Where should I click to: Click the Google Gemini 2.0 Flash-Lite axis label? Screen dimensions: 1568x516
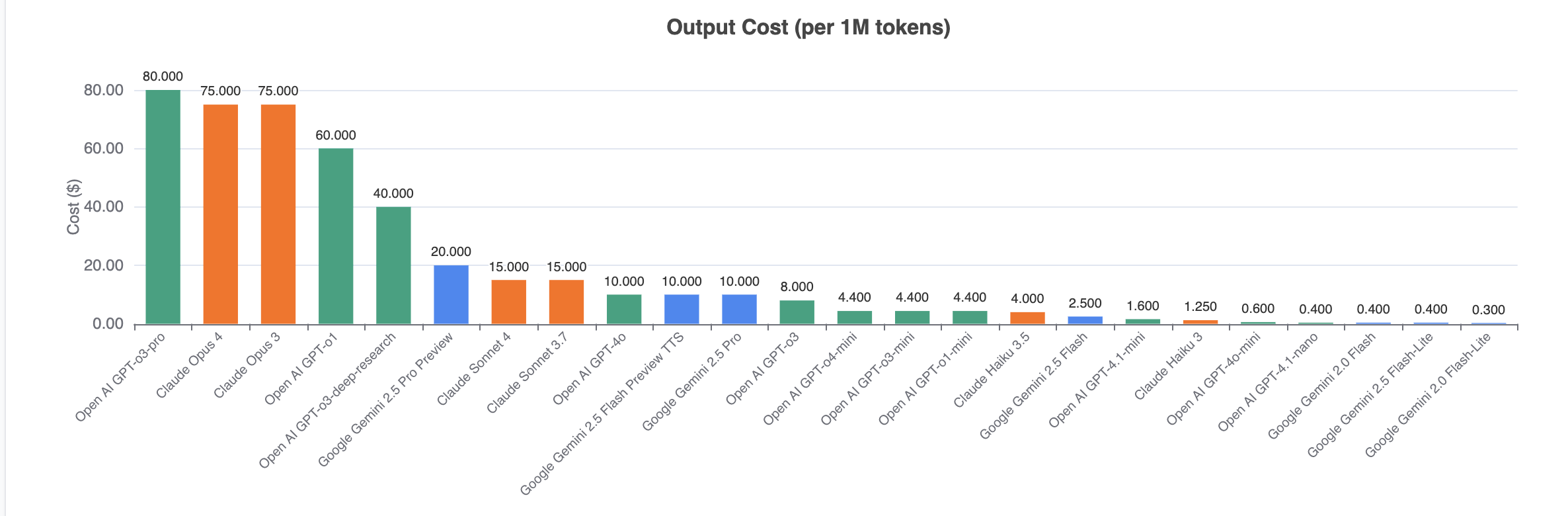coord(1428,394)
